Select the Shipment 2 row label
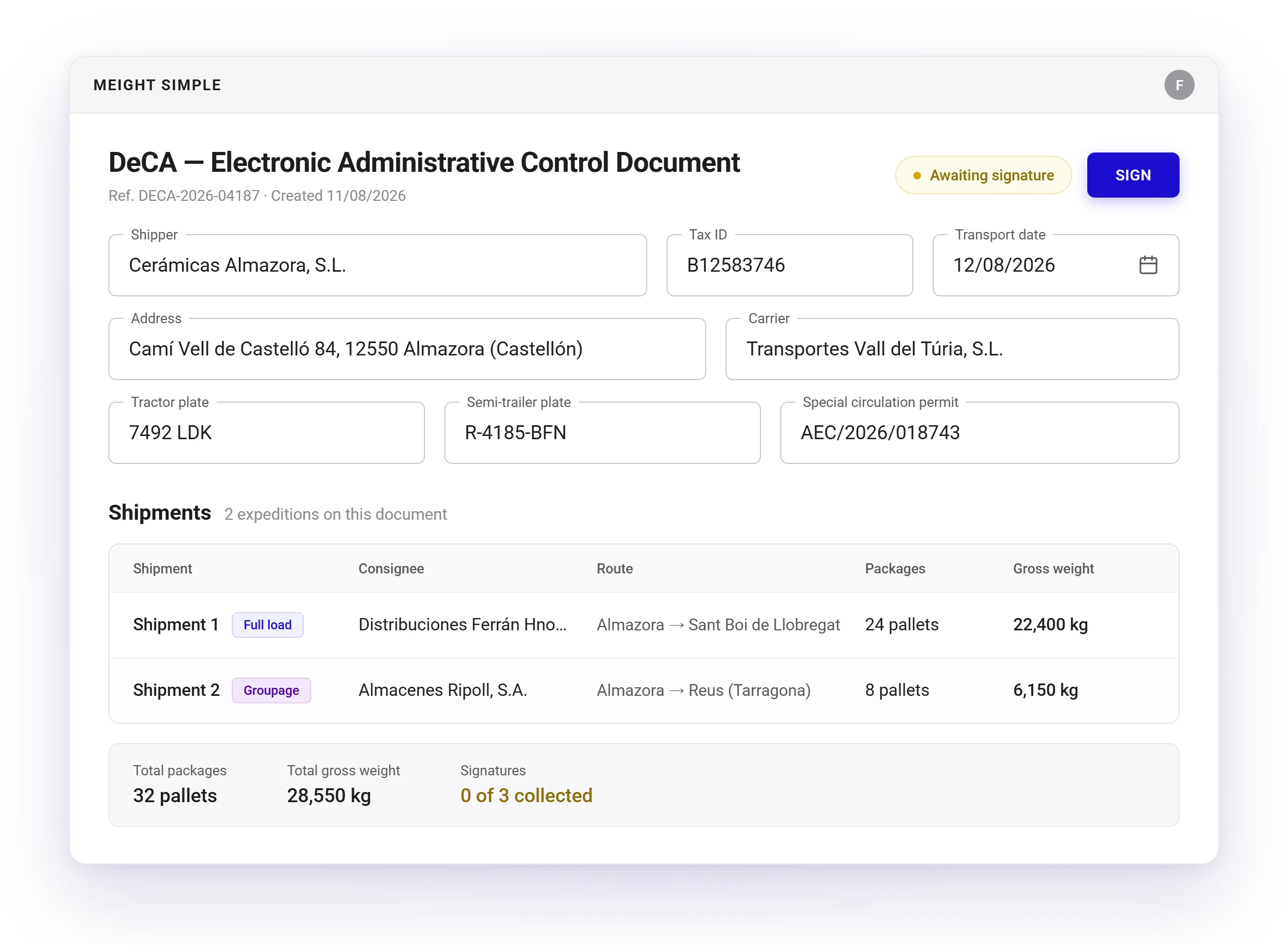This screenshot has height=945, width=1288. coord(176,690)
